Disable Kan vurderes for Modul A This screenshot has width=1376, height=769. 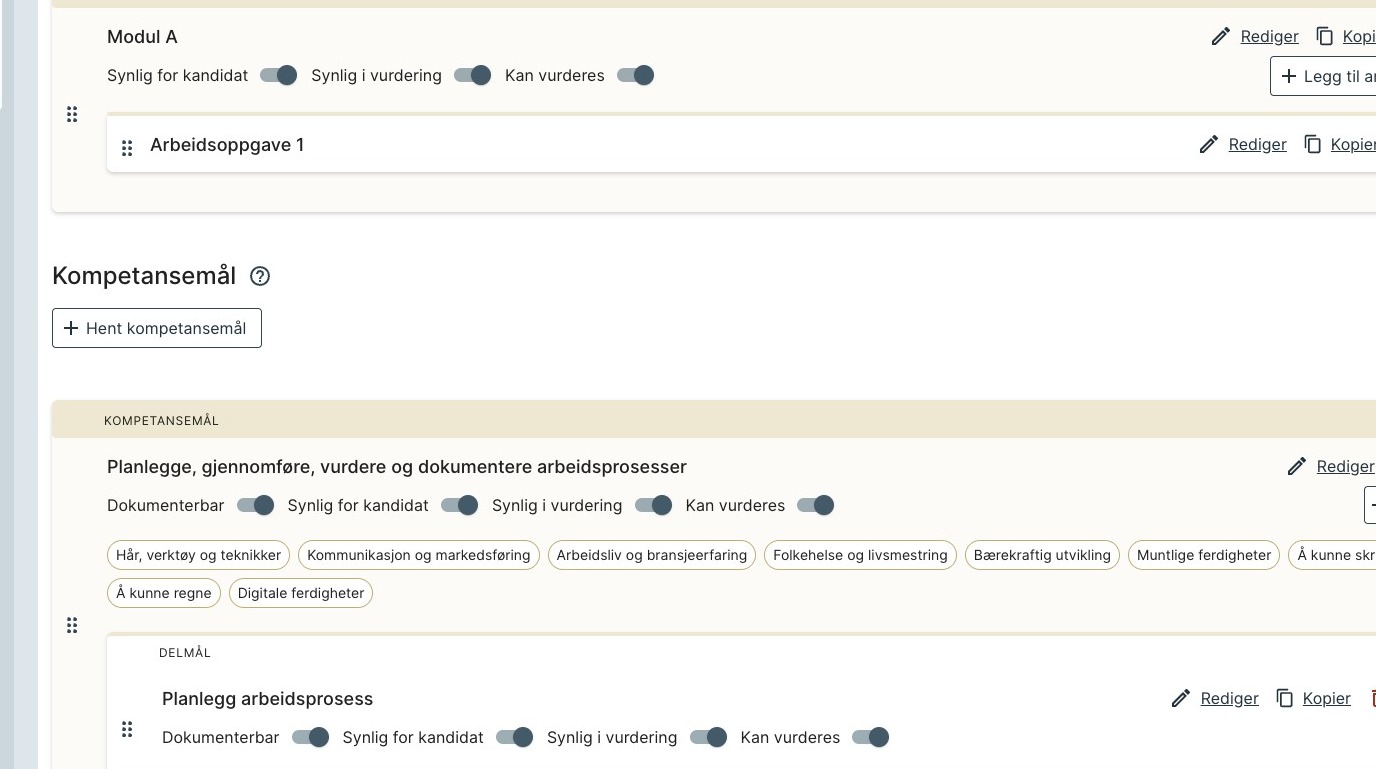[636, 76]
